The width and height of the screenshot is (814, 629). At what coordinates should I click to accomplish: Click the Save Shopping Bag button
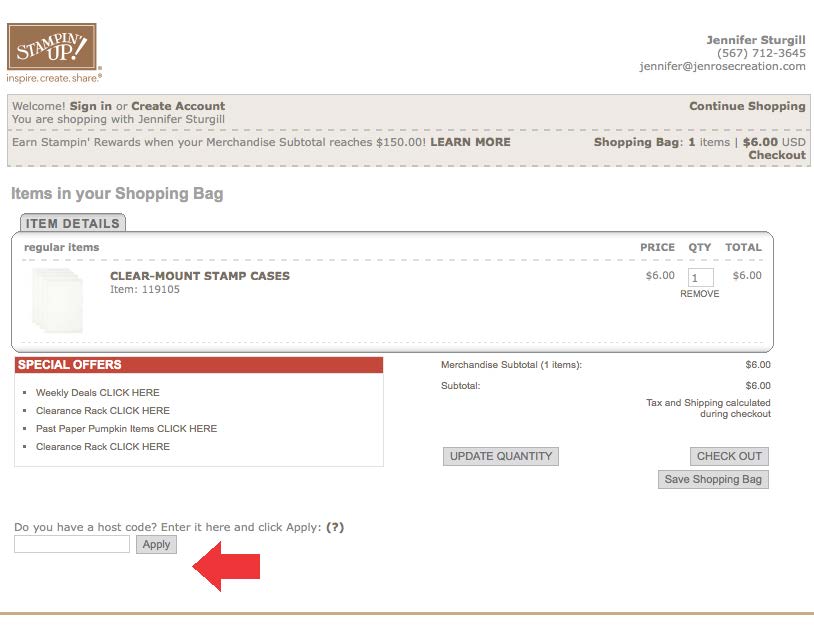coord(713,480)
